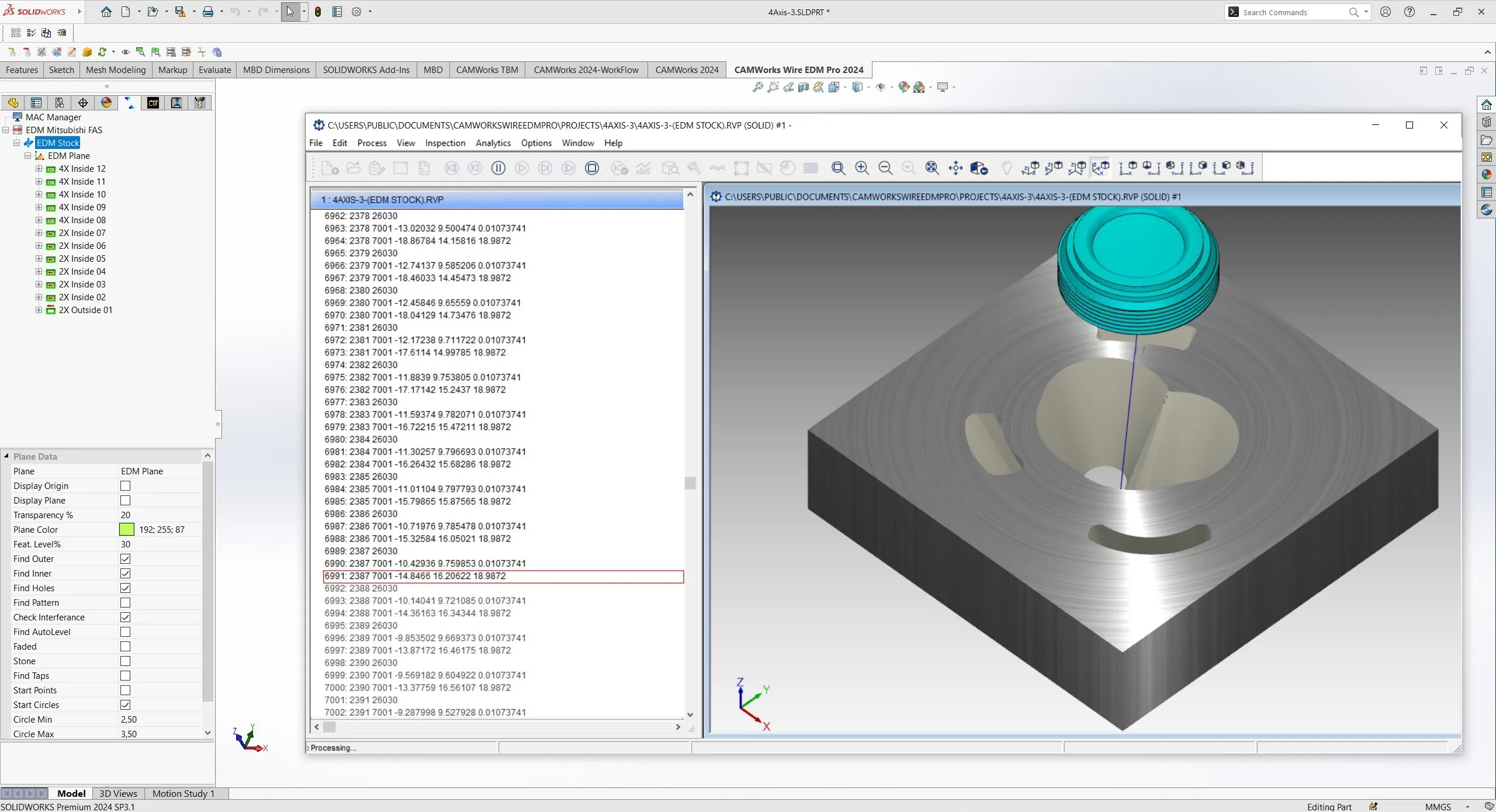
Task: Open the ConfigurationManager tab icon
Action: click(60, 103)
